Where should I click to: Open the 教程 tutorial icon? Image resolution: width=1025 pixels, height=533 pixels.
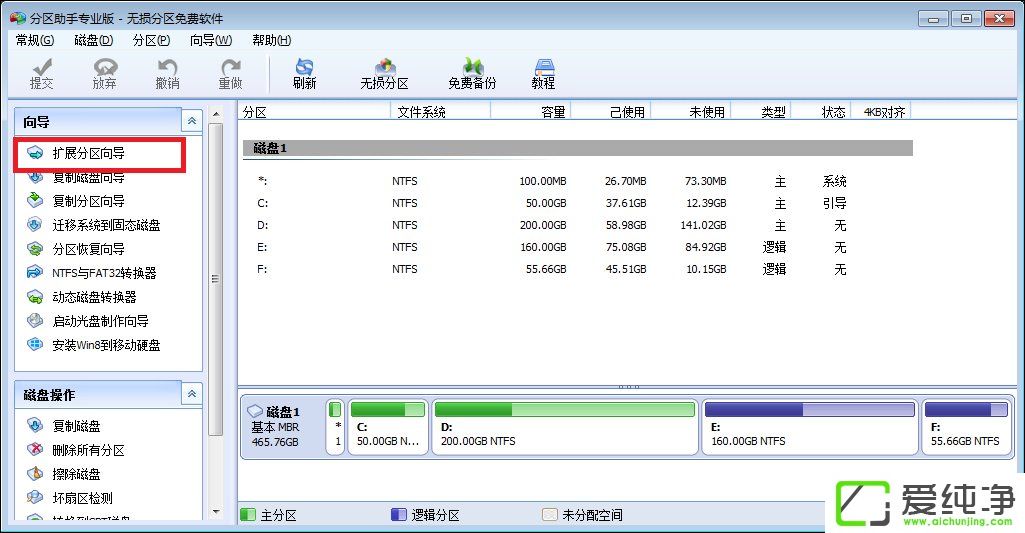pos(543,74)
